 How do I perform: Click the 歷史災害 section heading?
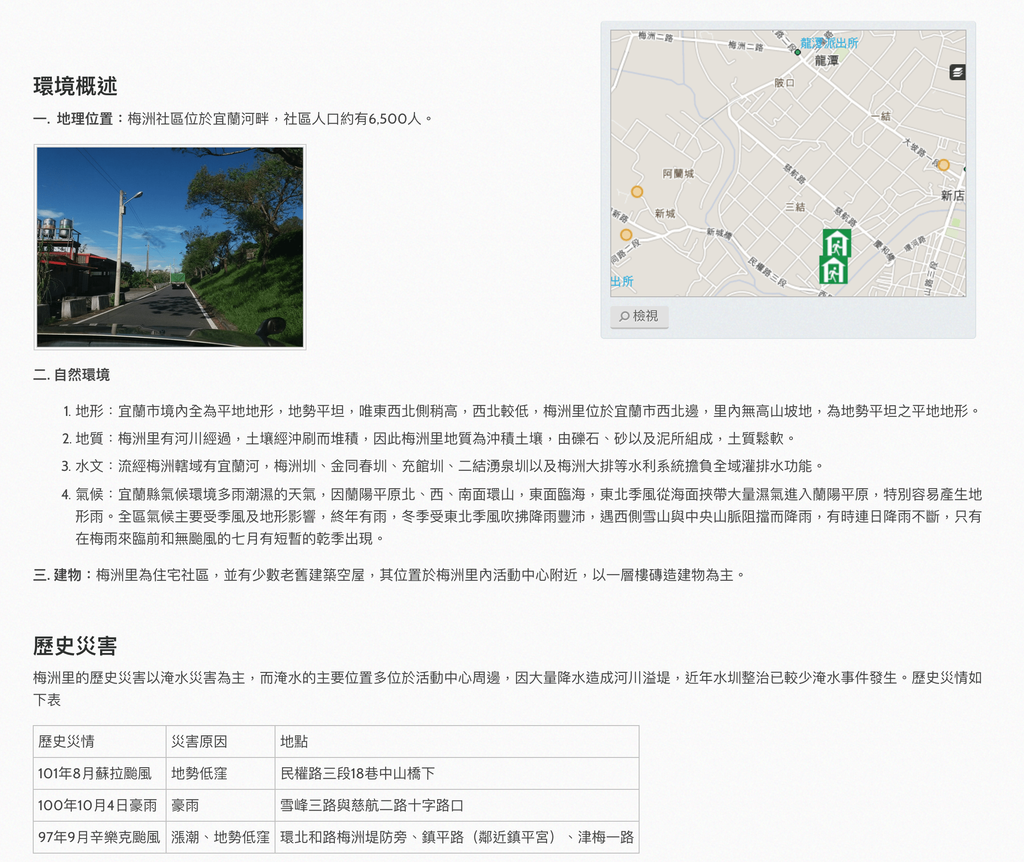[x=75, y=646]
